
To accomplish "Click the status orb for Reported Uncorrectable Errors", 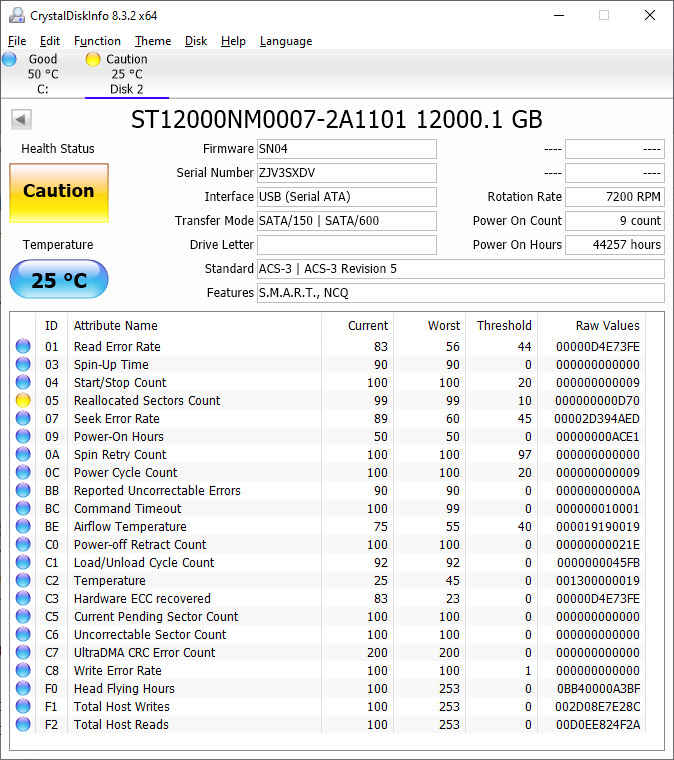I will [23, 490].
